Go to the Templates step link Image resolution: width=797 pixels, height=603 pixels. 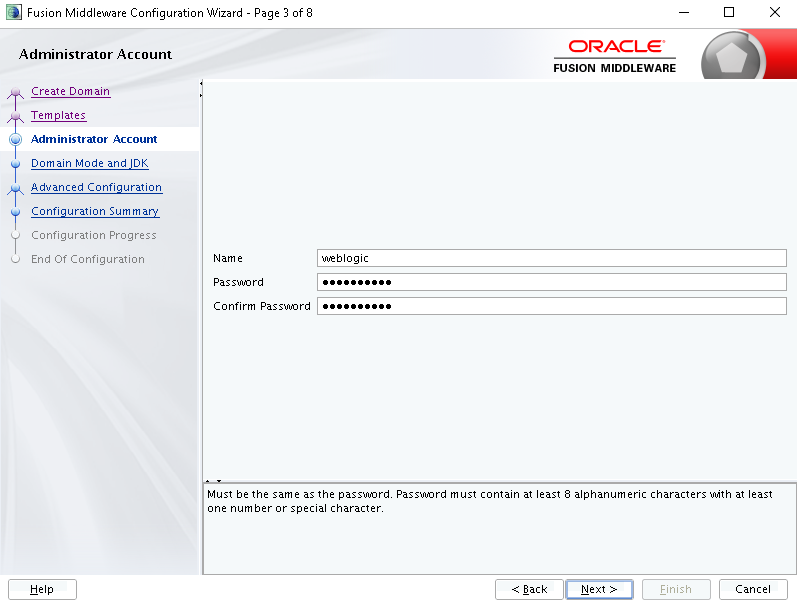pos(58,115)
